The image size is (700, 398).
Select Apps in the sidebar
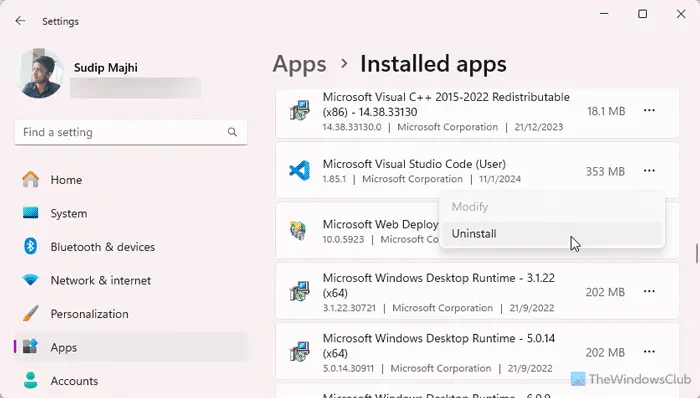(x=130, y=347)
